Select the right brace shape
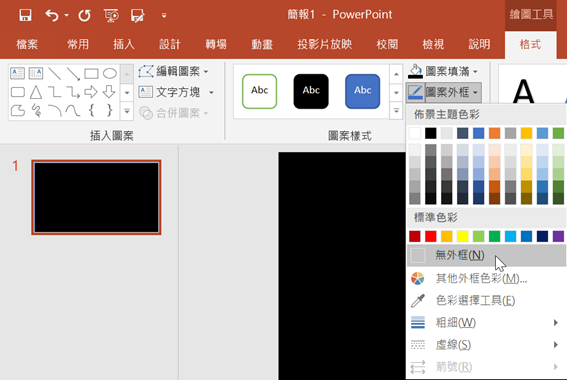Viewport: 567px width, 380px height. tap(109, 110)
